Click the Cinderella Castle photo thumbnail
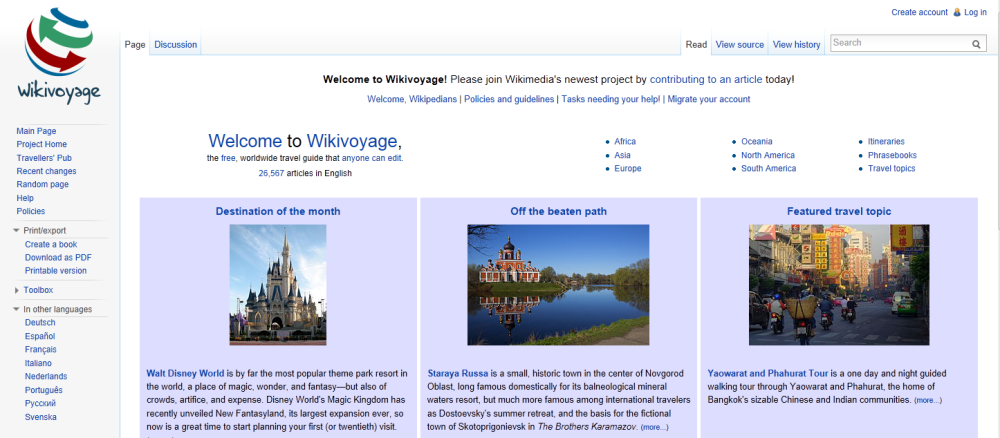Image resolution: width=1000 pixels, height=438 pixels. (x=278, y=285)
